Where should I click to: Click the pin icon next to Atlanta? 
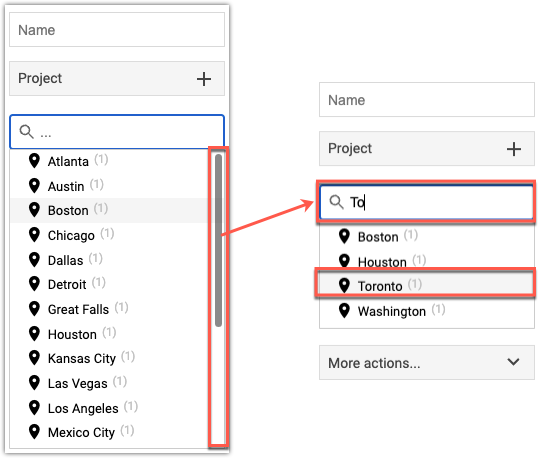coord(34,161)
